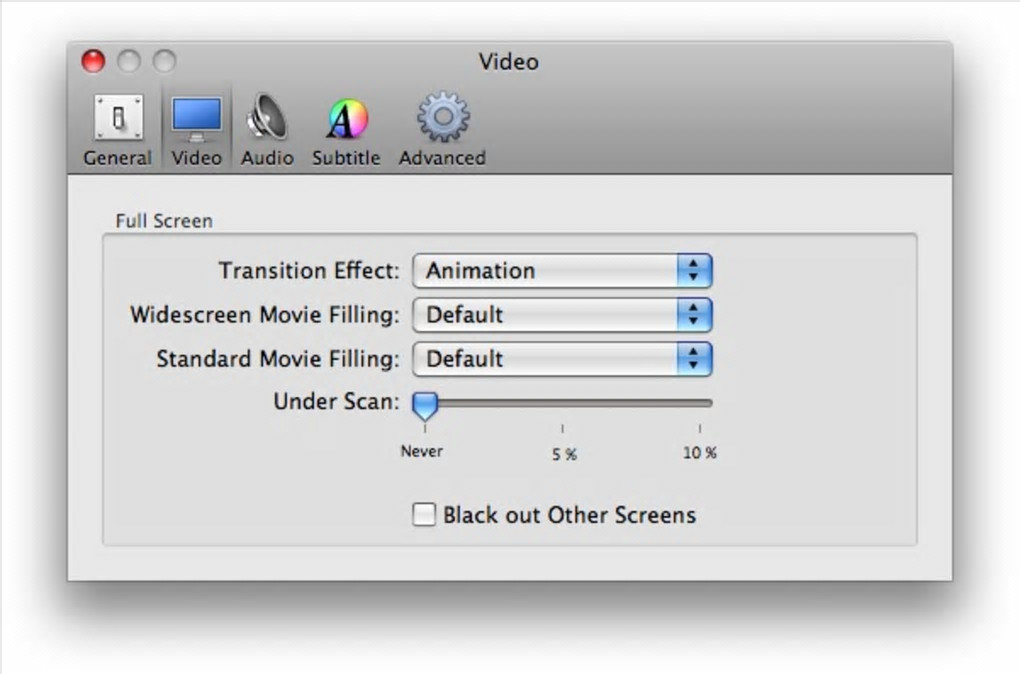Enable Black out Other Screens checkbox
Image resolution: width=1020 pixels, height=674 pixels.
(425, 515)
